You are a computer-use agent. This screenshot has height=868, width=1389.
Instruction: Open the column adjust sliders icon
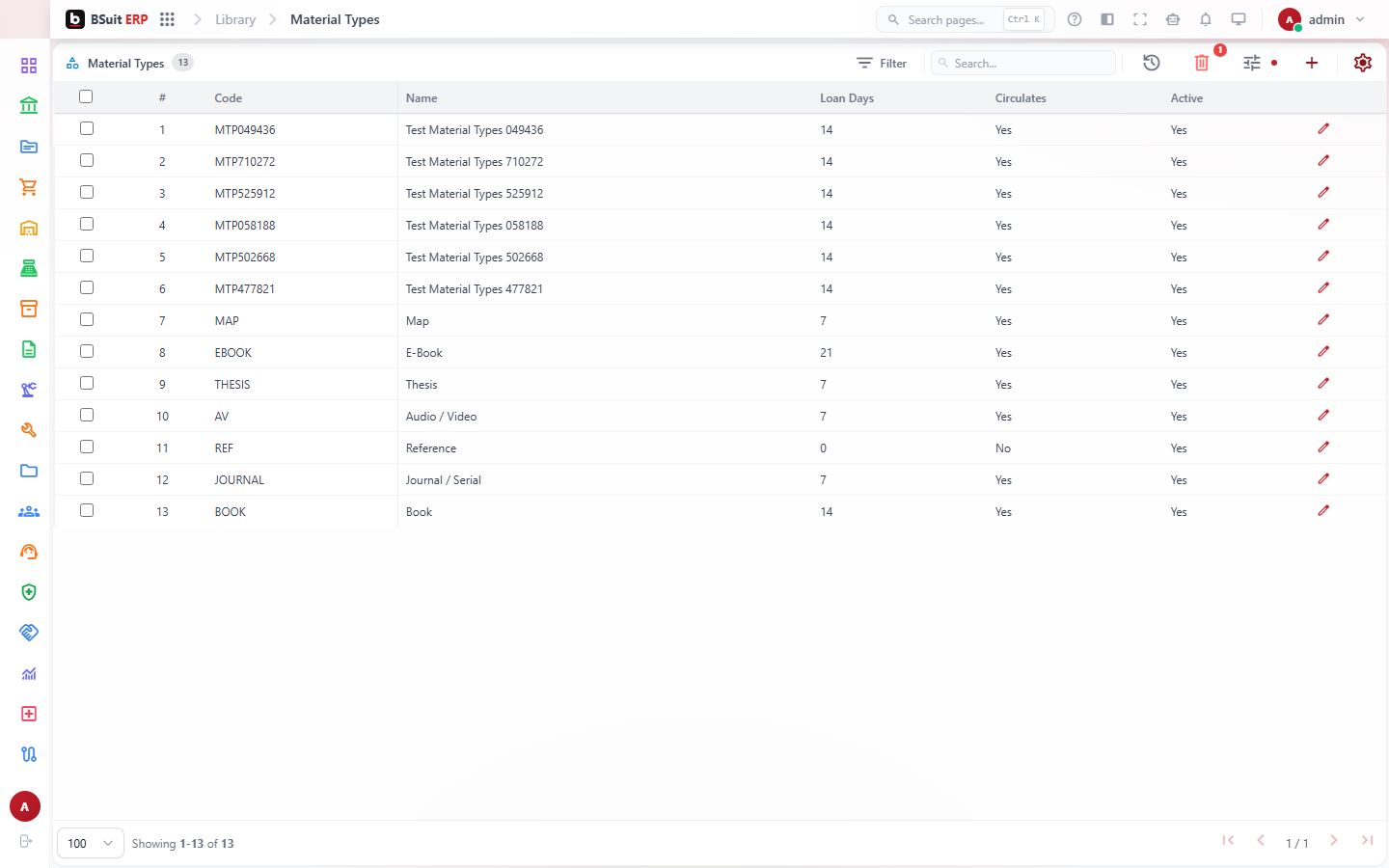tap(1252, 63)
